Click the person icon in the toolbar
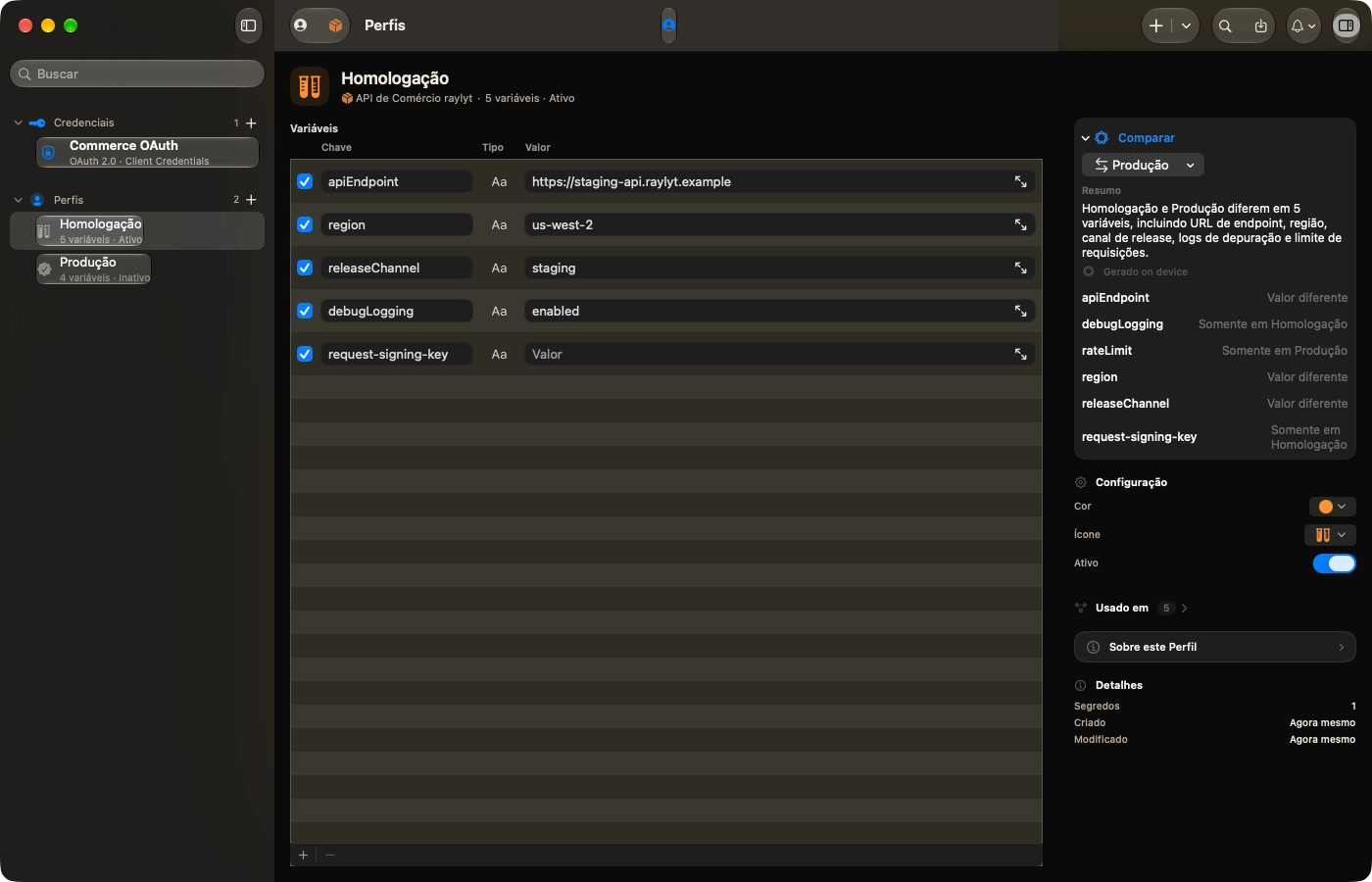This screenshot has height=882, width=1372. tap(301, 25)
